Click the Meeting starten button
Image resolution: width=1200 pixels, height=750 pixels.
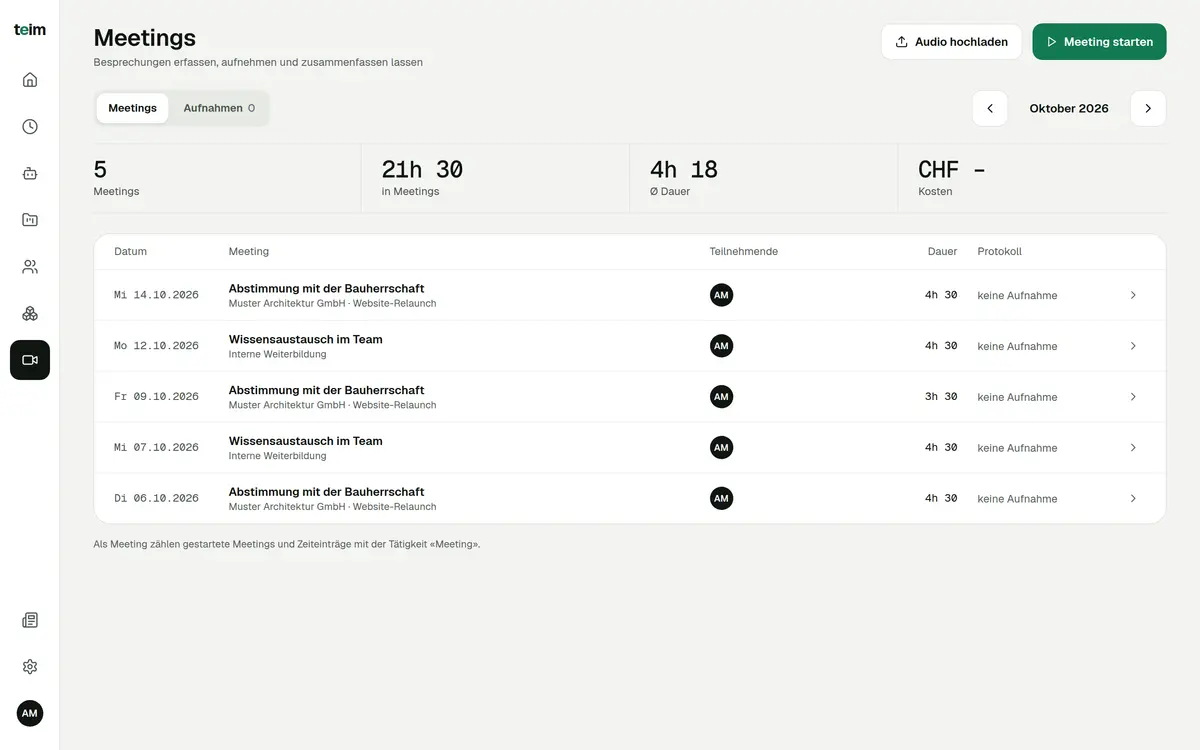click(x=1099, y=42)
